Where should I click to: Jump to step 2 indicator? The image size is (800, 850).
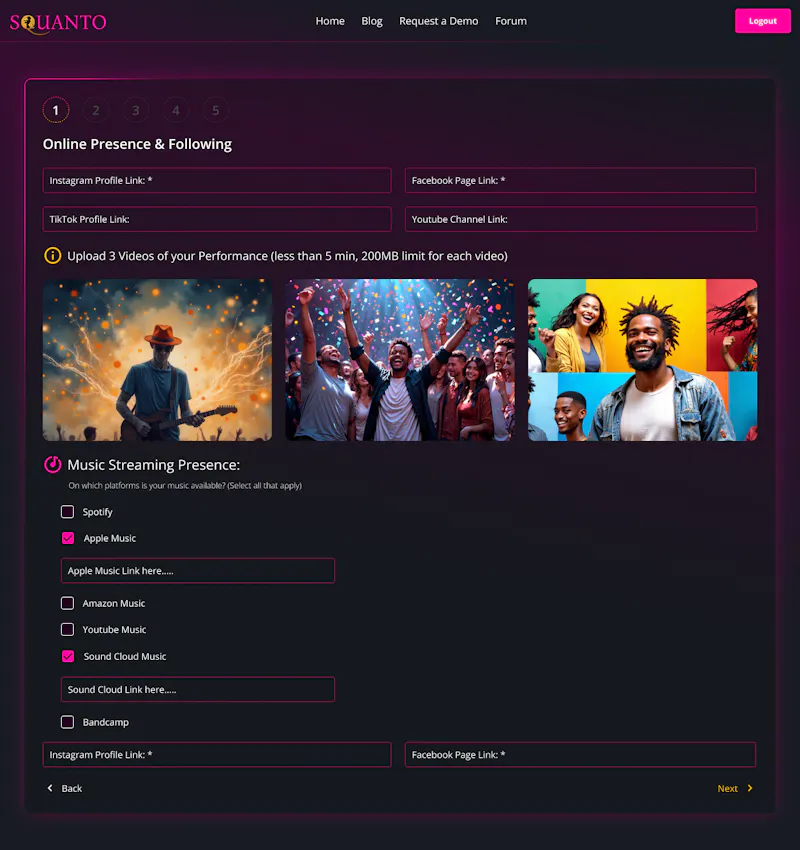96,111
